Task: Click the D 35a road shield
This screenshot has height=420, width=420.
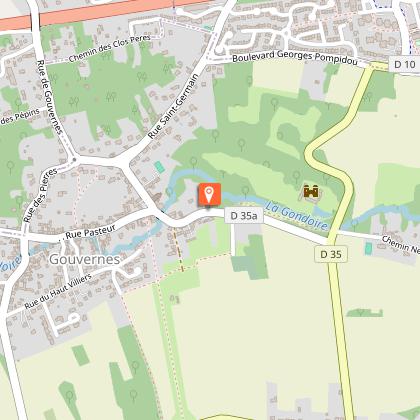Action: (x=244, y=216)
